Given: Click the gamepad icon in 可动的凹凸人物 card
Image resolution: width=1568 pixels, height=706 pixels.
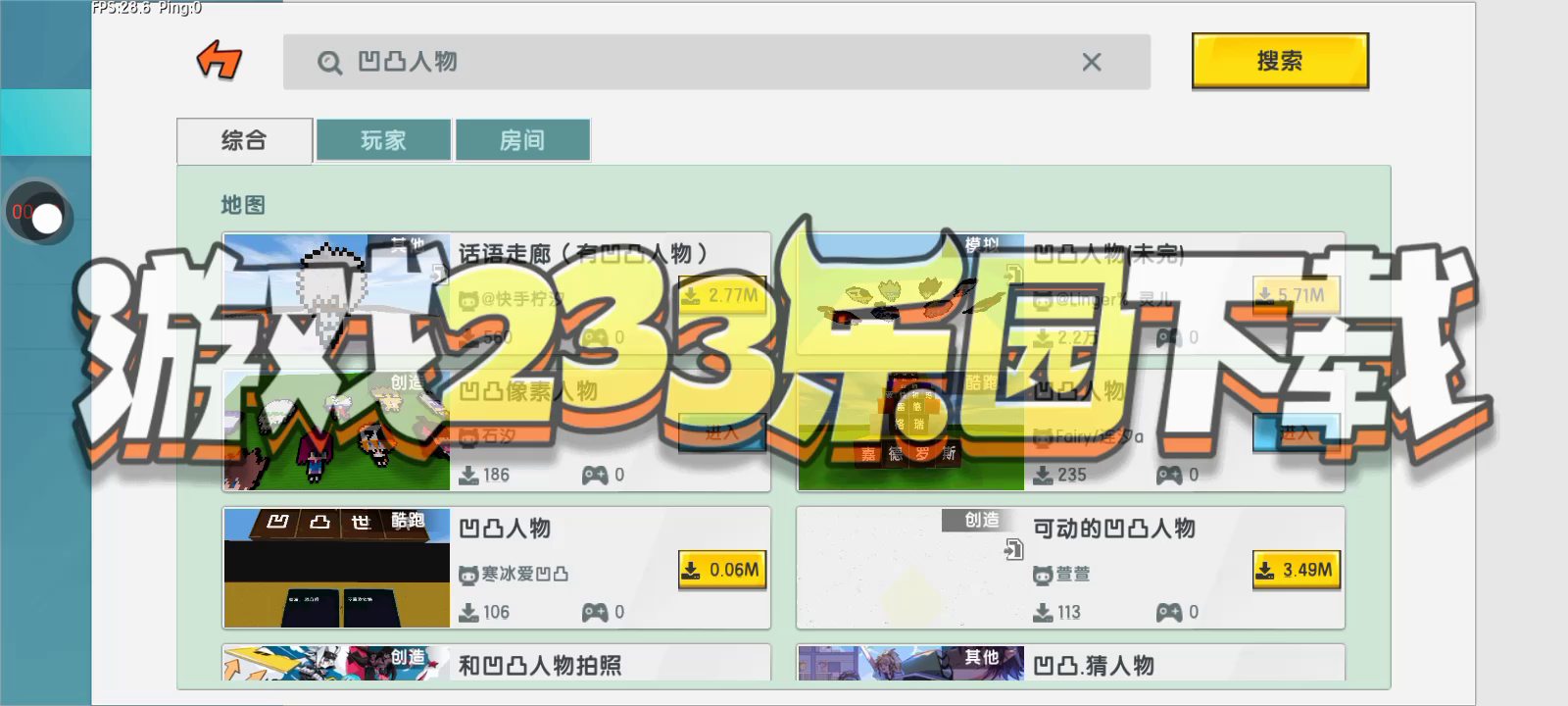Looking at the screenshot, I should click(1169, 613).
